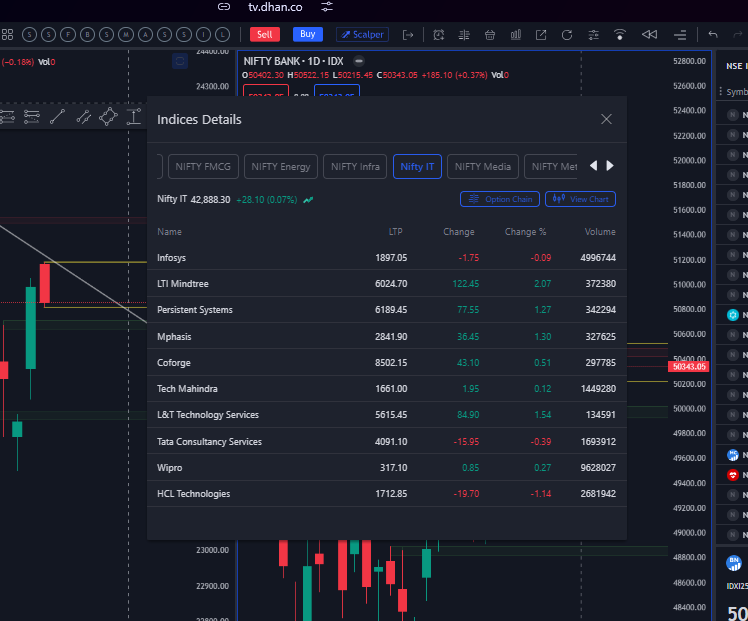Open the Scalper tool
The width and height of the screenshot is (748, 621).
point(362,34)
